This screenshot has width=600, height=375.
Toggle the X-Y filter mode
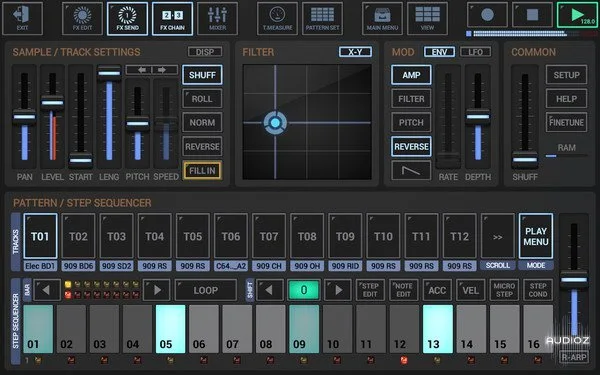tap(355, 52)
